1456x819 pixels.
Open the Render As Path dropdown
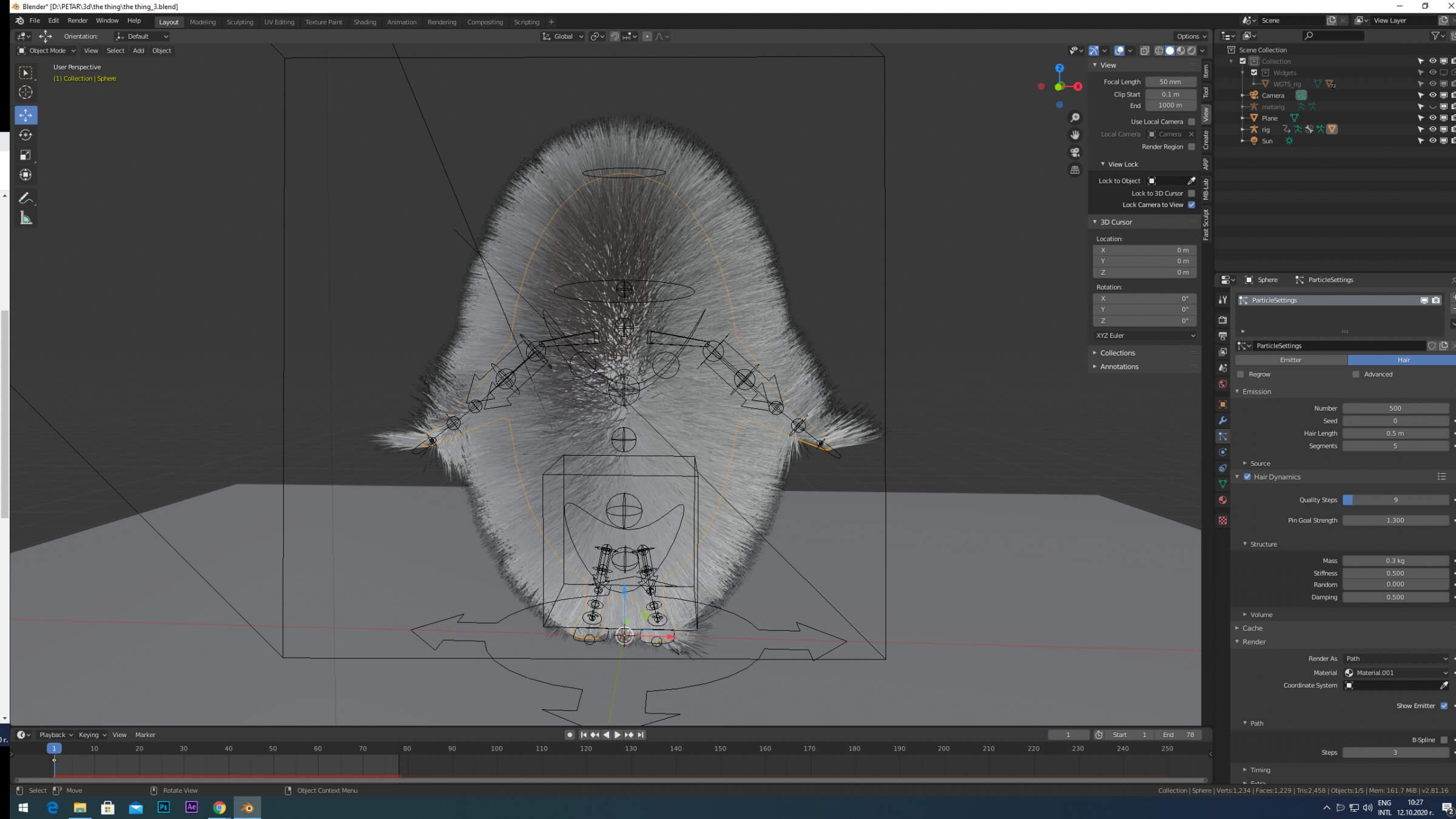coord(1396,658)
